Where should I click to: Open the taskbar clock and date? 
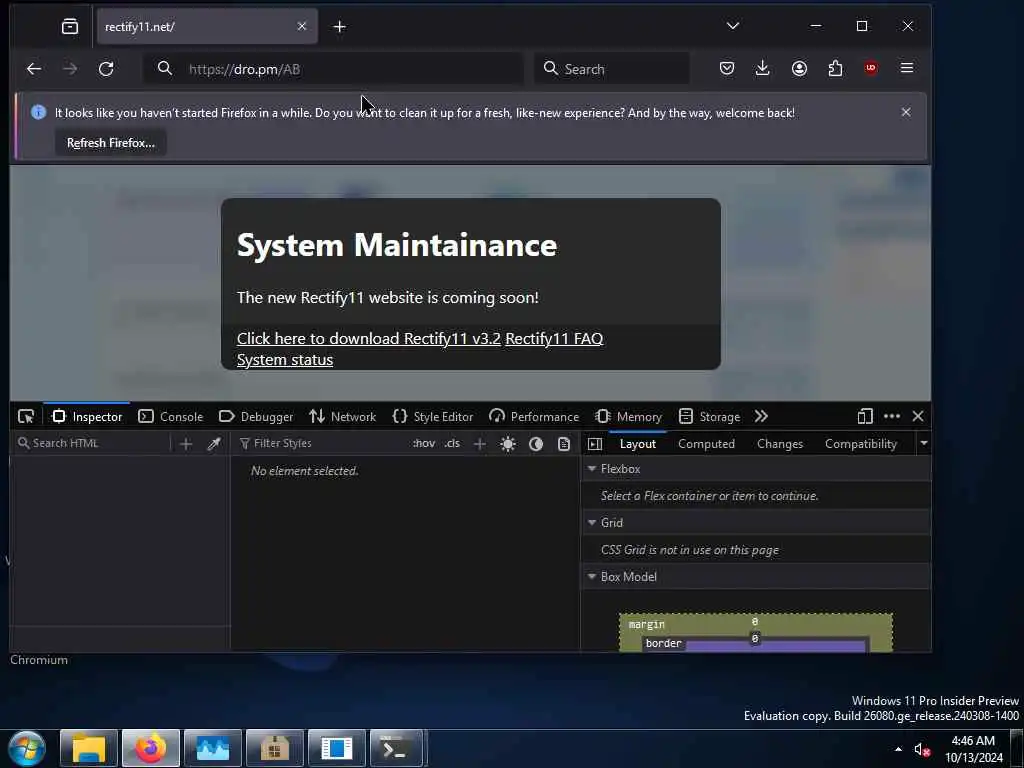pyautogui.click(x=973, y=749)
